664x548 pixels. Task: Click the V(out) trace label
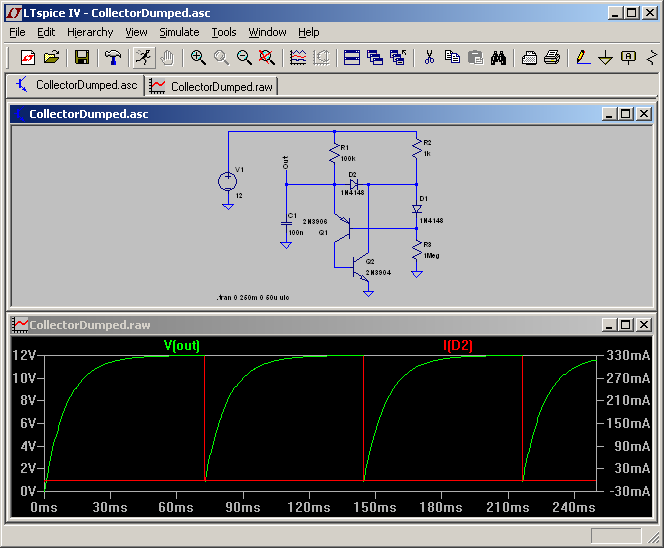coord(182,346)
